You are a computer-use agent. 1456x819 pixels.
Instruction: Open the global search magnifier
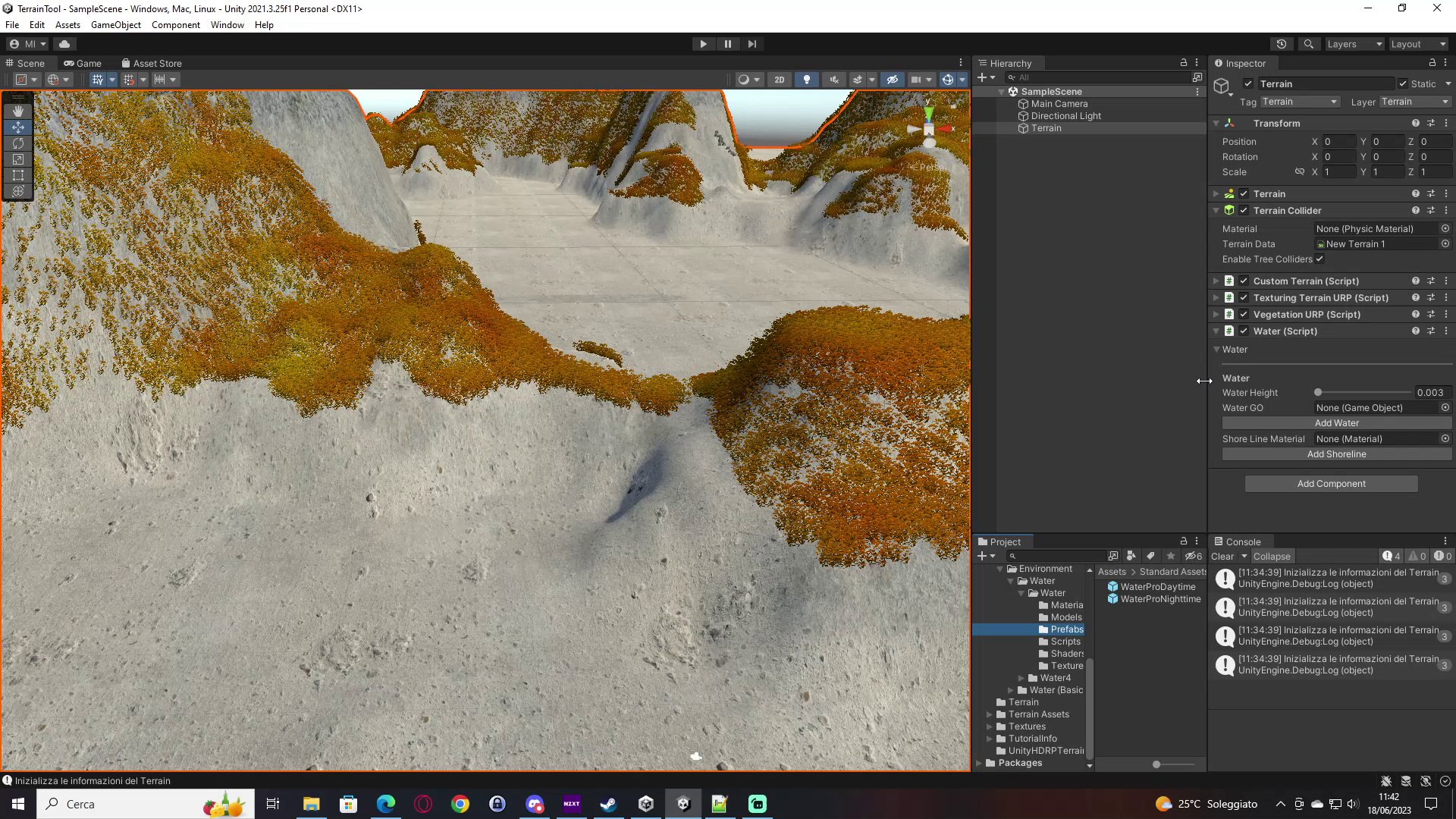(x=1308, y=44)
